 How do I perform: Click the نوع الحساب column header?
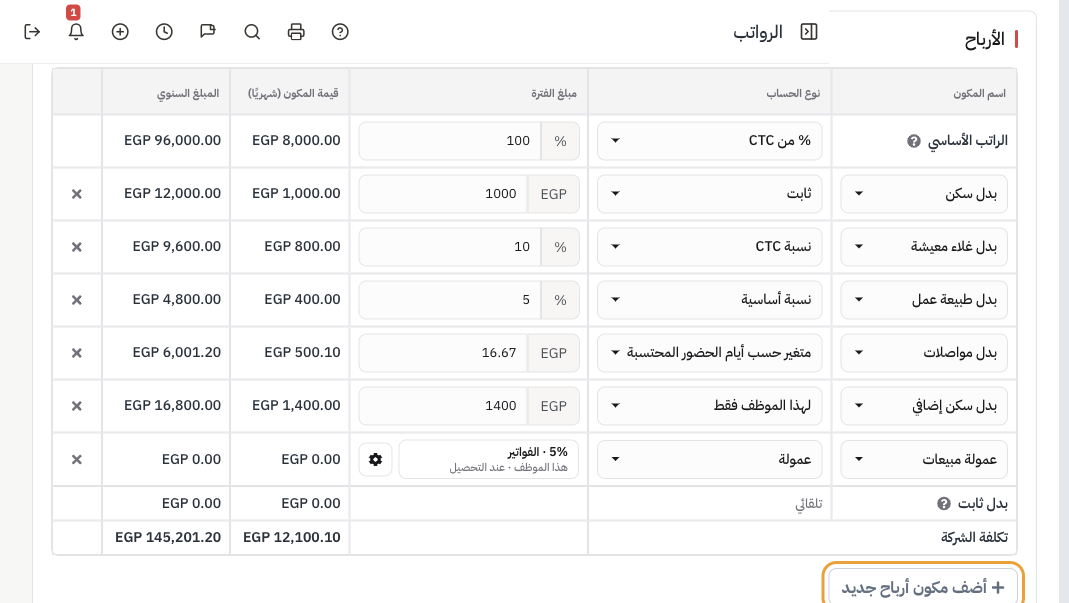point(793,93)
